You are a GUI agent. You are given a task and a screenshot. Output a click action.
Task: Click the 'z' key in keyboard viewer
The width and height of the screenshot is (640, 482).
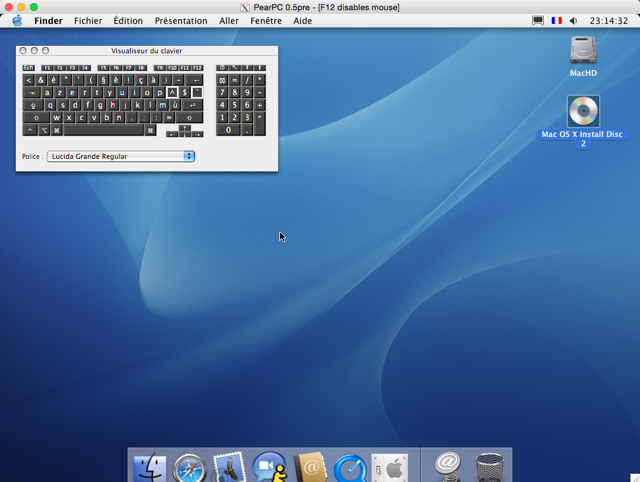60,92
